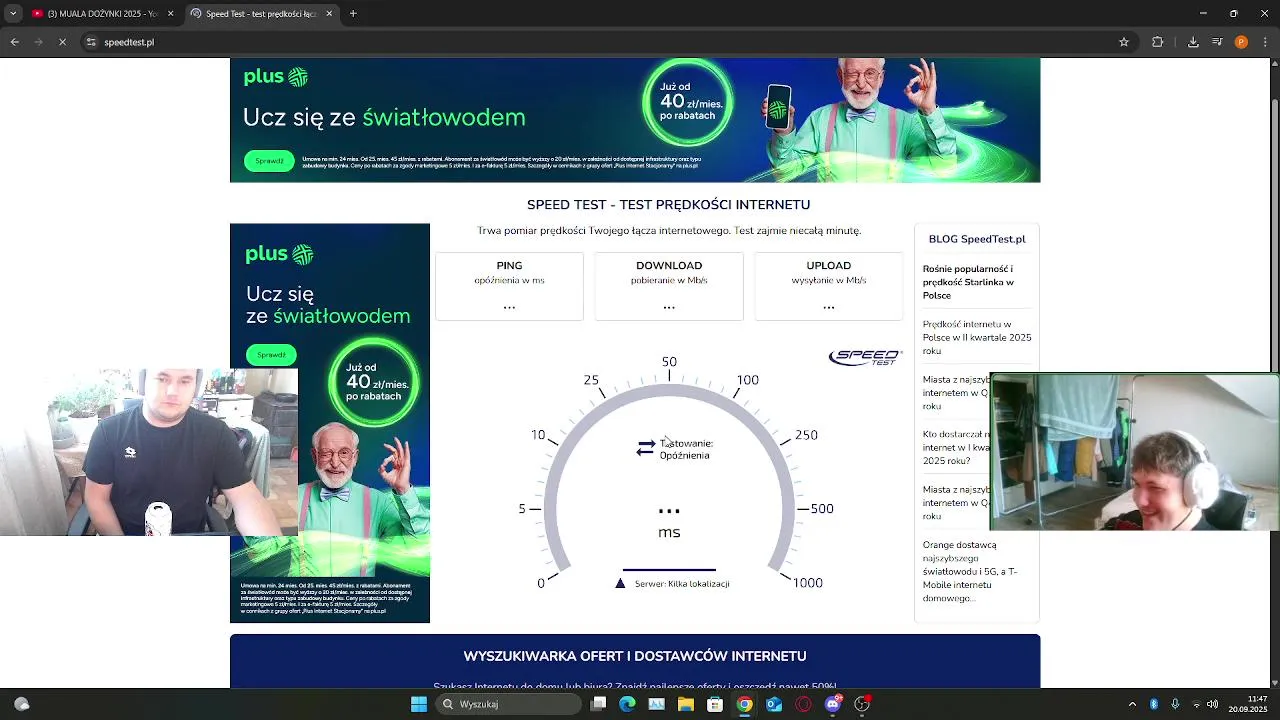View site information icon in address bar
1280x720 pixels.
tap(91, 42)
